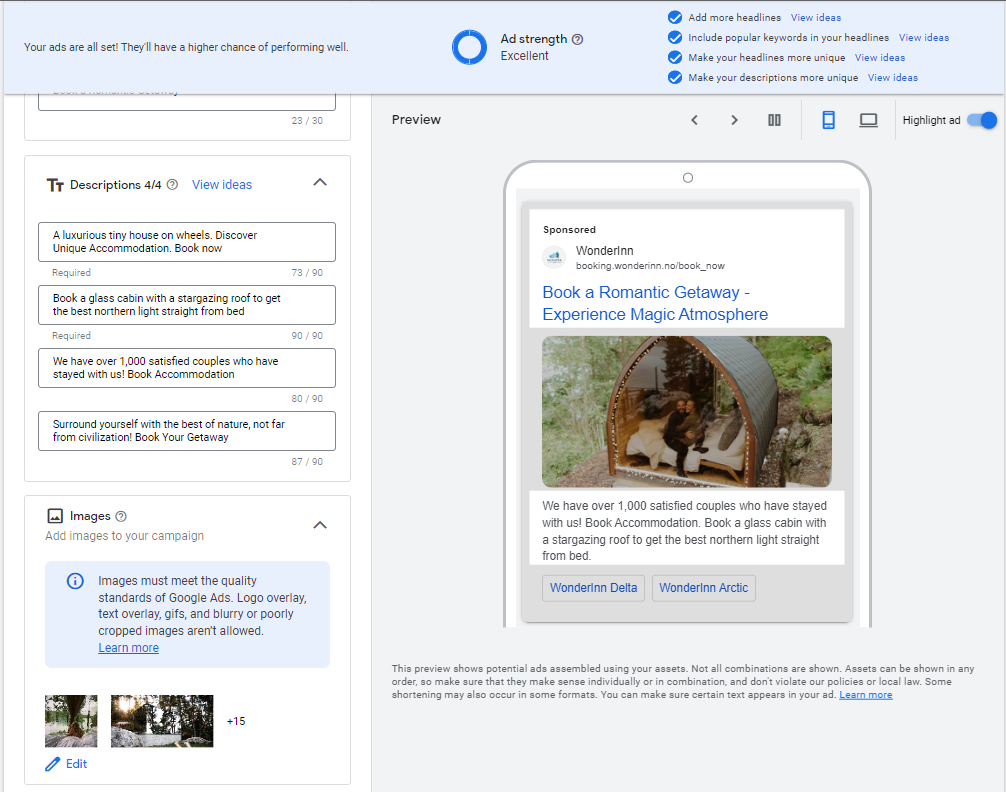Open Descriptions help question icon
Viewport: 1006px width, 792px height.
point(172,185)
